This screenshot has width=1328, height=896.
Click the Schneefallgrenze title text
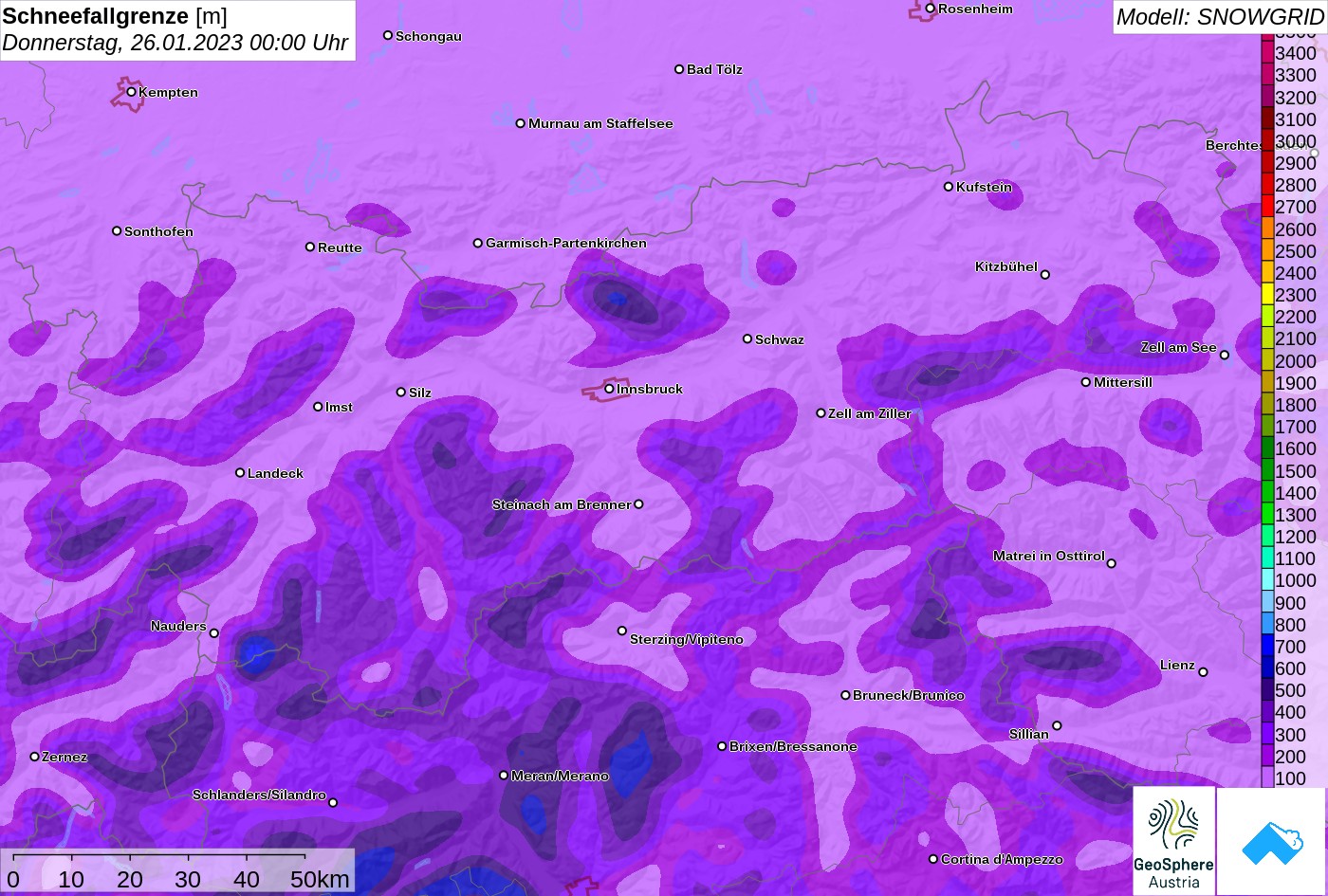coord(95,16)
